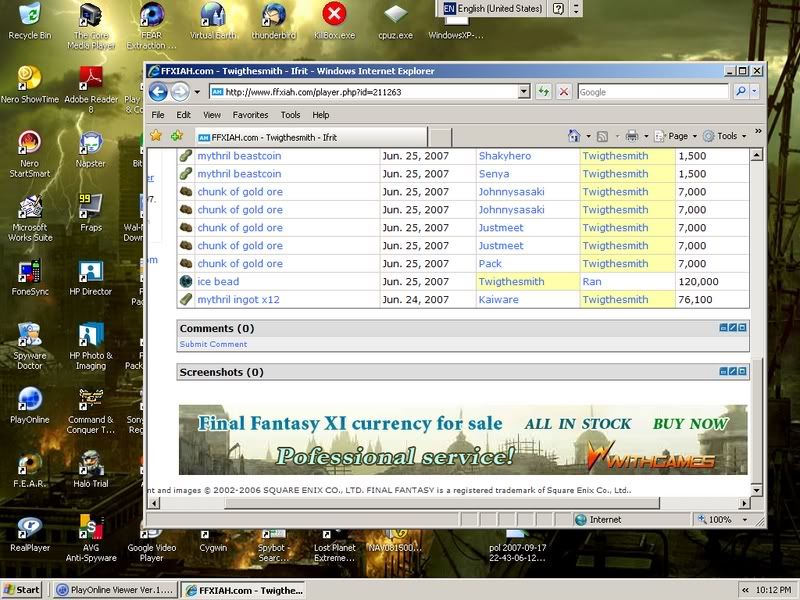
Task: Open Kaiware seller link
Action: (498, 299)
